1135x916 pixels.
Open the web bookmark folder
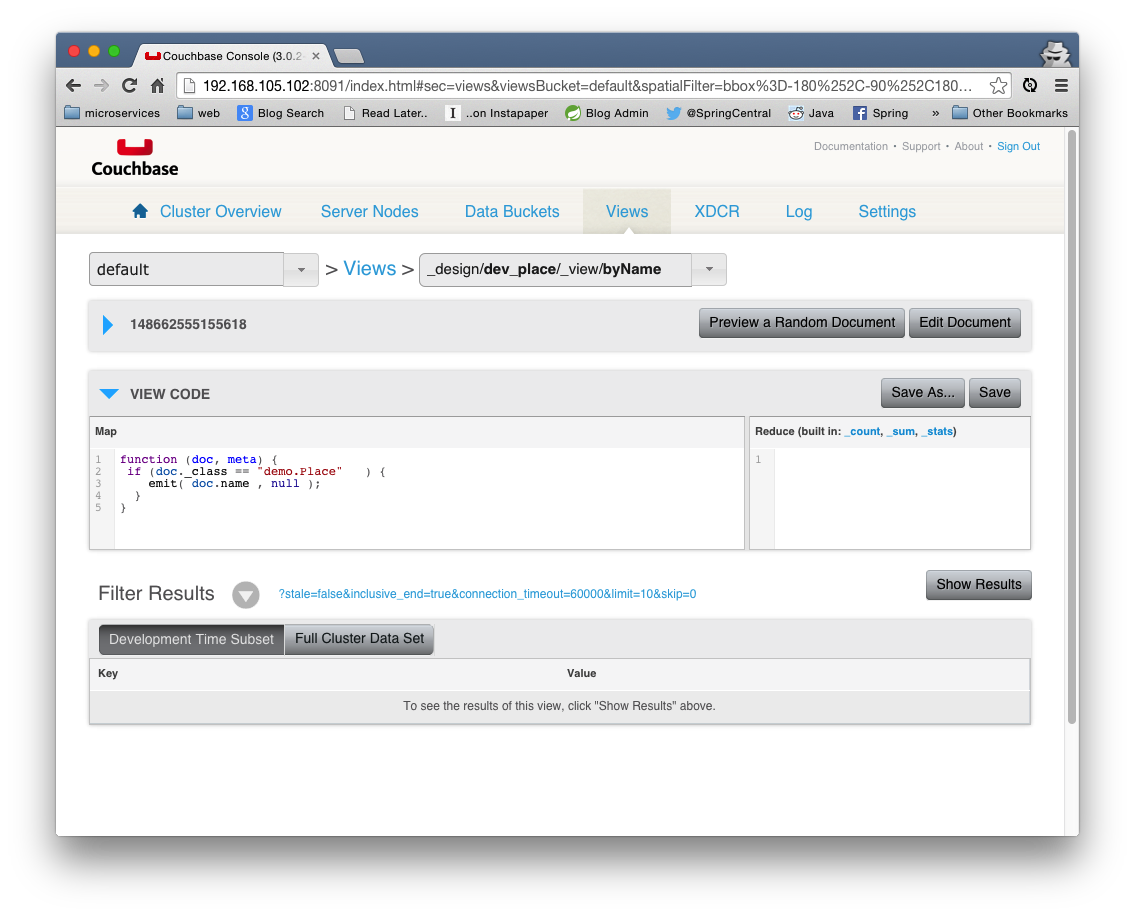click(198, 113)
